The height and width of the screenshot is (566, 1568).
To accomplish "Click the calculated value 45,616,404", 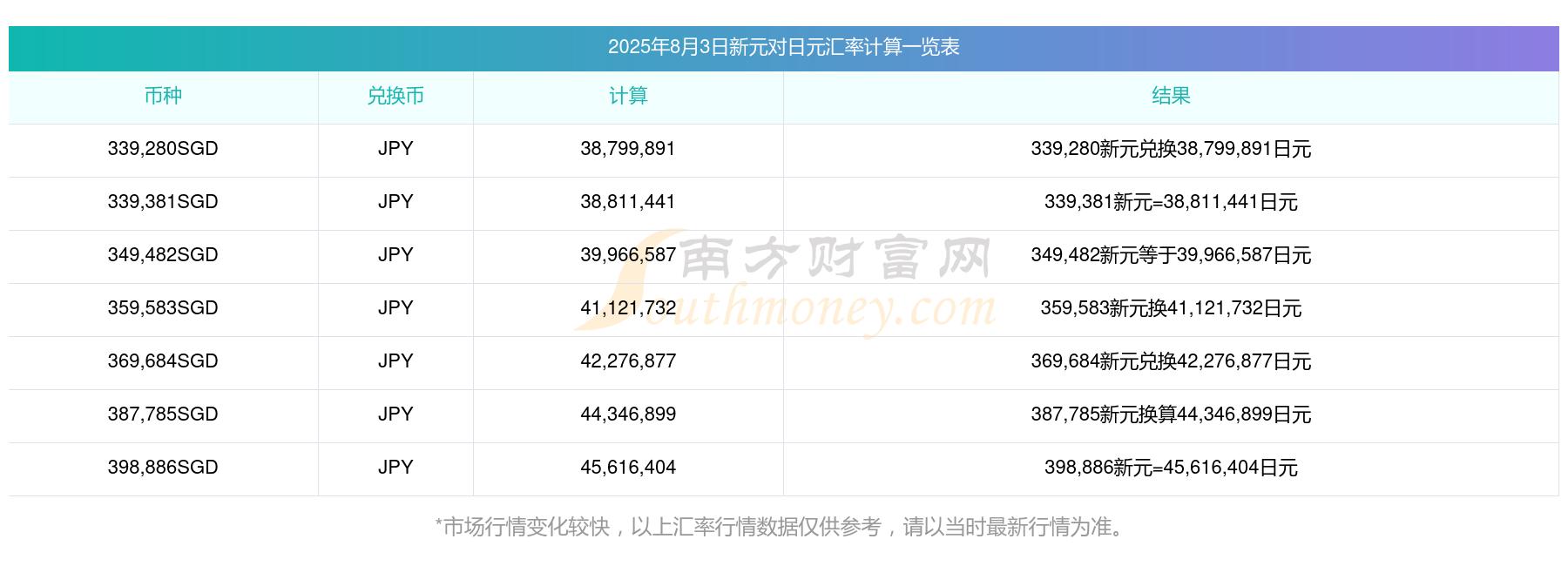I will (x=628, y=468).
